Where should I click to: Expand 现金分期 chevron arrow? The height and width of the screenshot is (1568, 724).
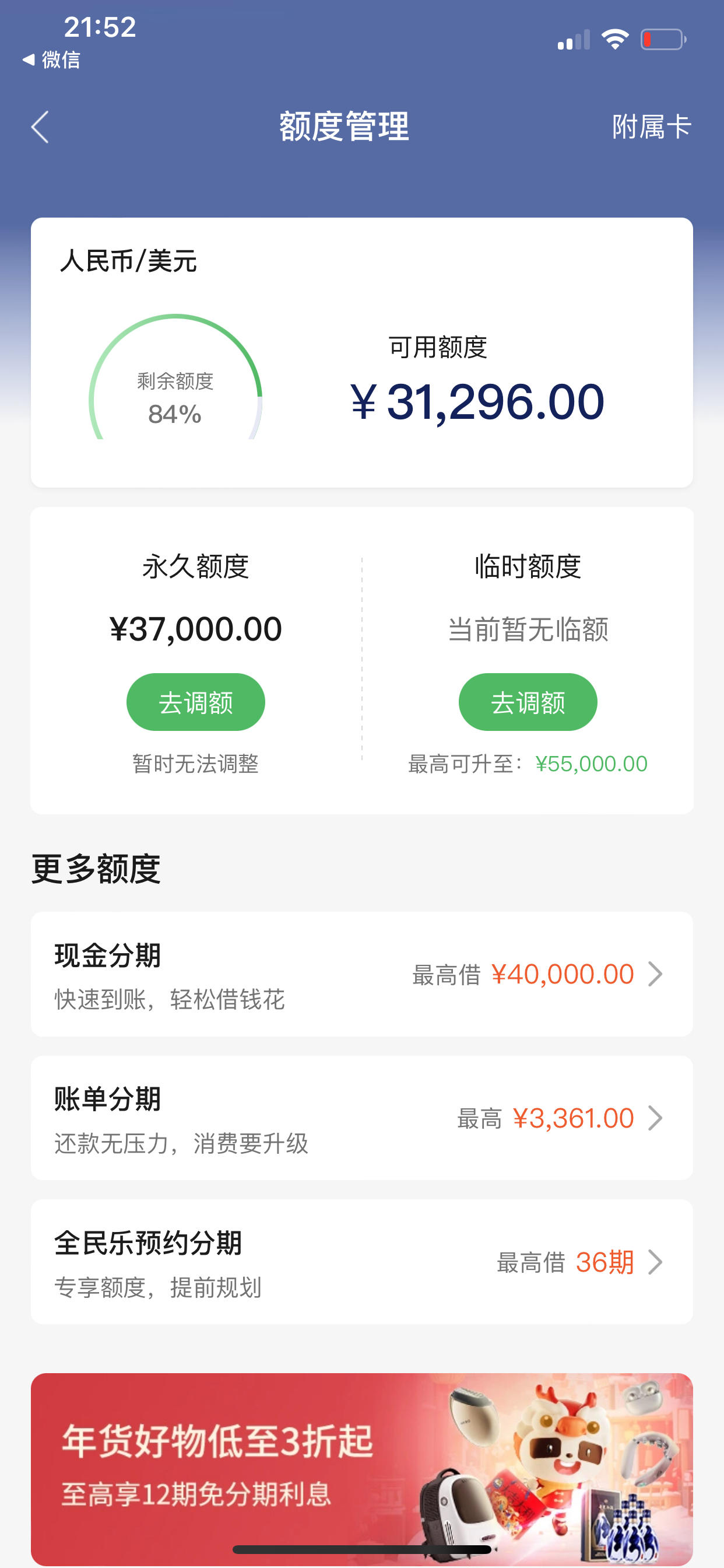[x=655, y=974]
